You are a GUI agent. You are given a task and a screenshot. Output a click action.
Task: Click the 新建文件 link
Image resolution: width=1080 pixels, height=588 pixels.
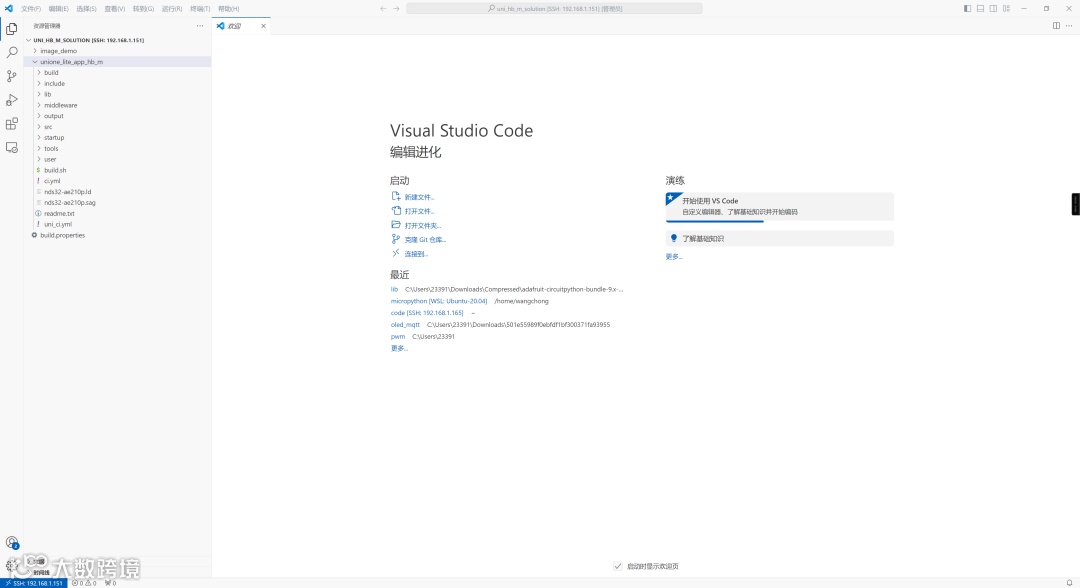pyautogui.click(x=419, y=197)
